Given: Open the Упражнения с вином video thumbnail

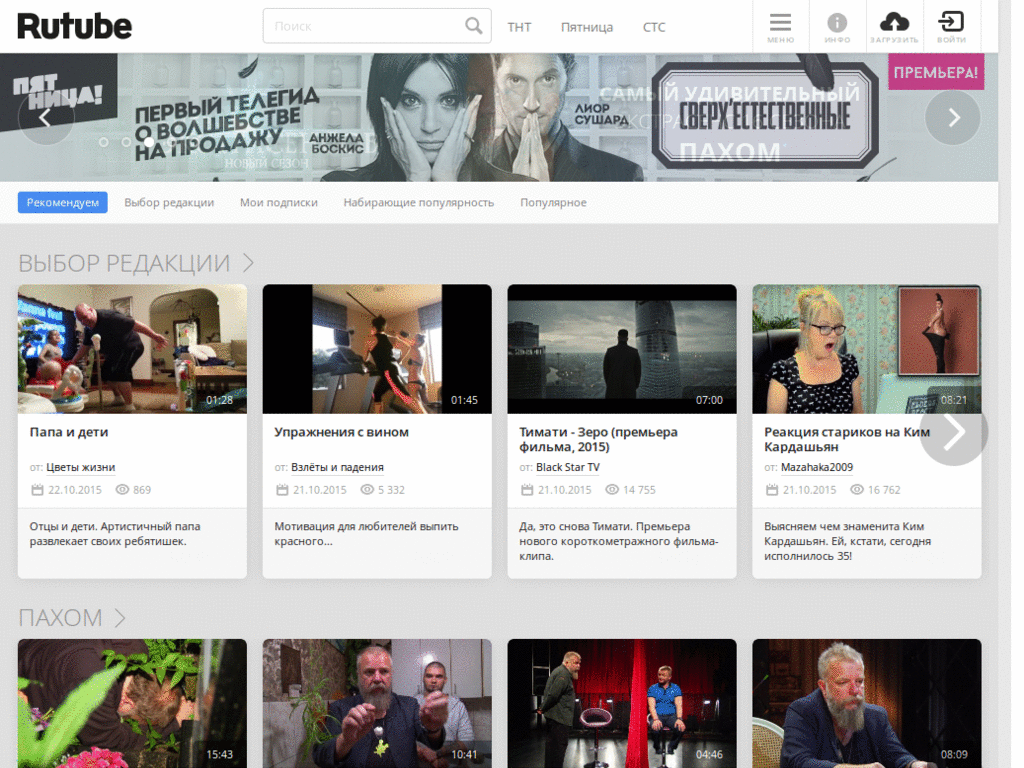Looking at the screenshot, I should [377, 349].
